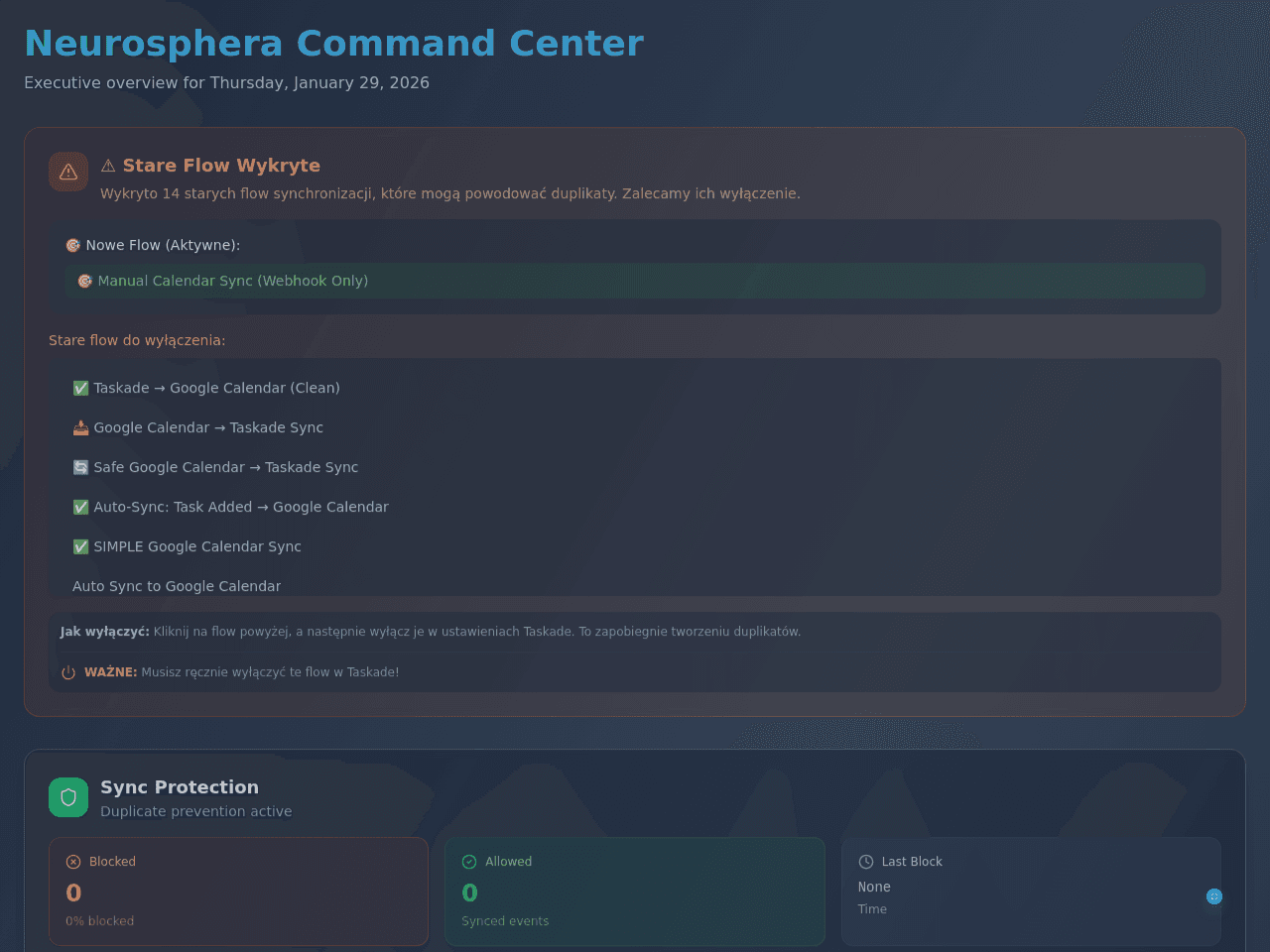Click the 'Duplicate prevention active' subtitle
This screenshot has height=952, width=1270.
coord(196,811)
